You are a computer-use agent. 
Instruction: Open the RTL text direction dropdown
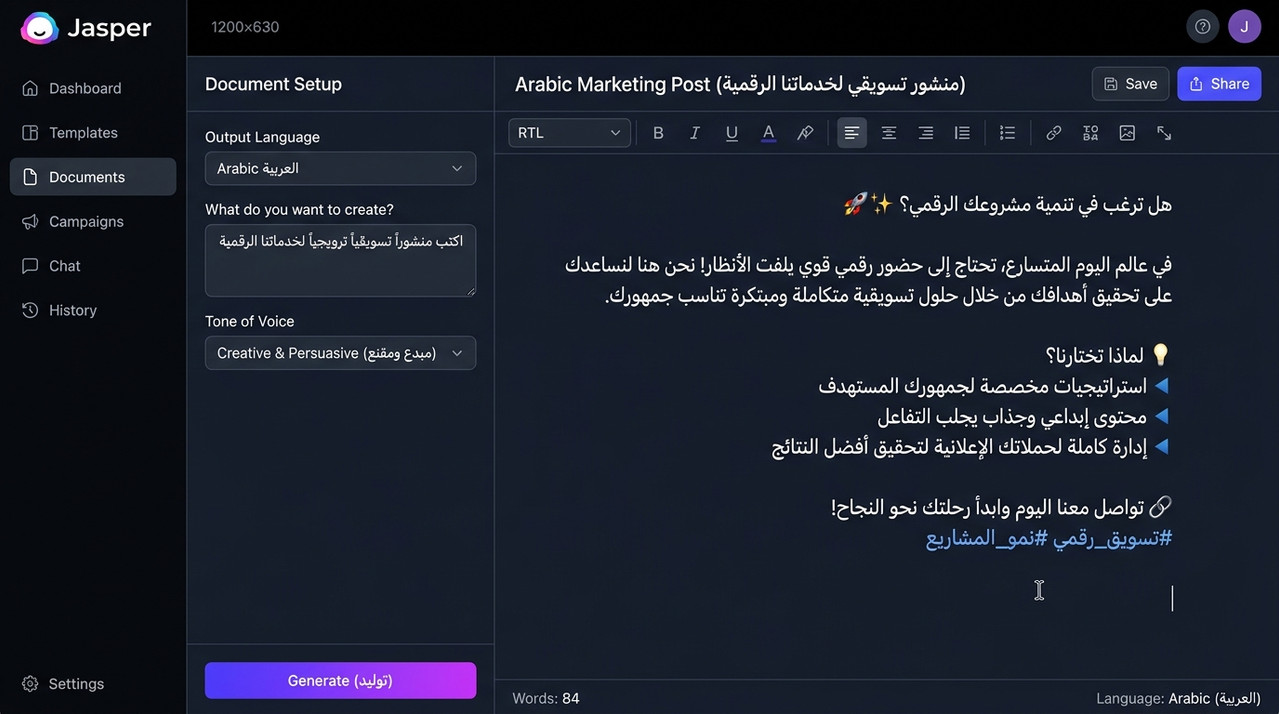(569, 133)
